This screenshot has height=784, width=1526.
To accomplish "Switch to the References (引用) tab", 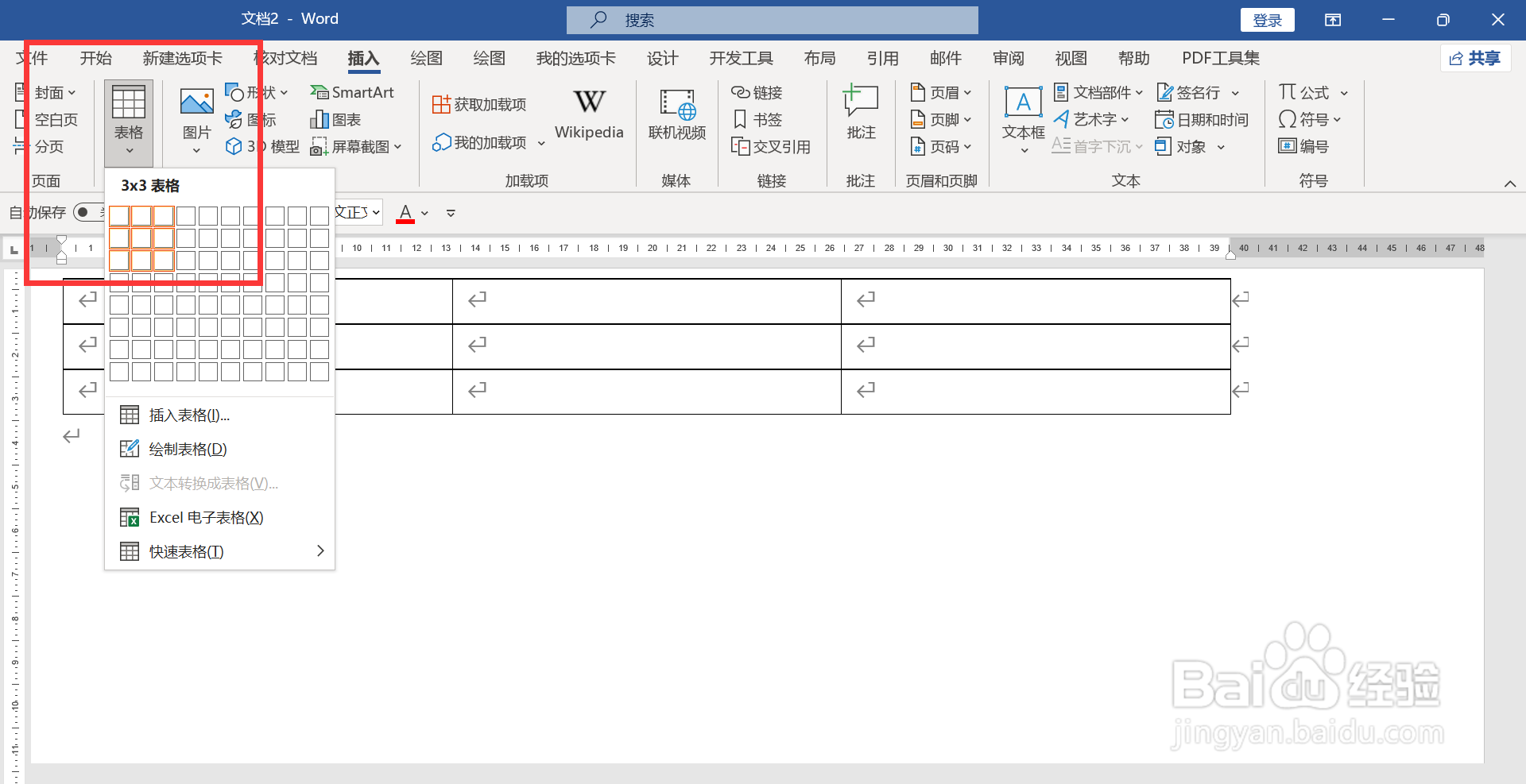I will 882,58.
